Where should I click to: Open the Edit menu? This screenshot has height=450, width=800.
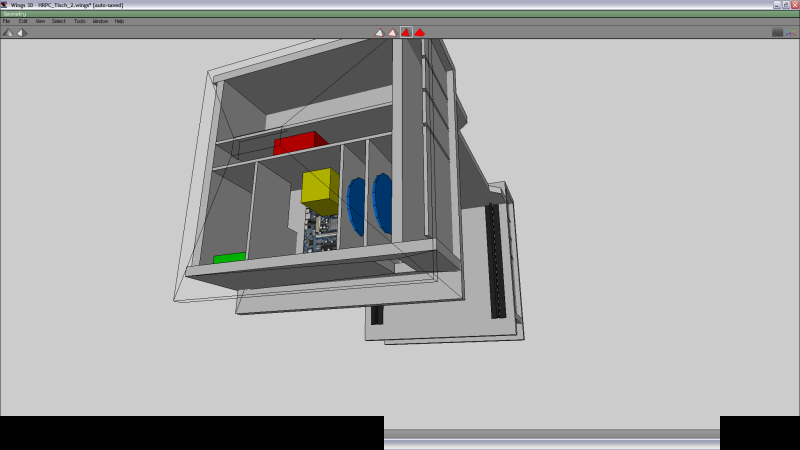click(22, 21)
